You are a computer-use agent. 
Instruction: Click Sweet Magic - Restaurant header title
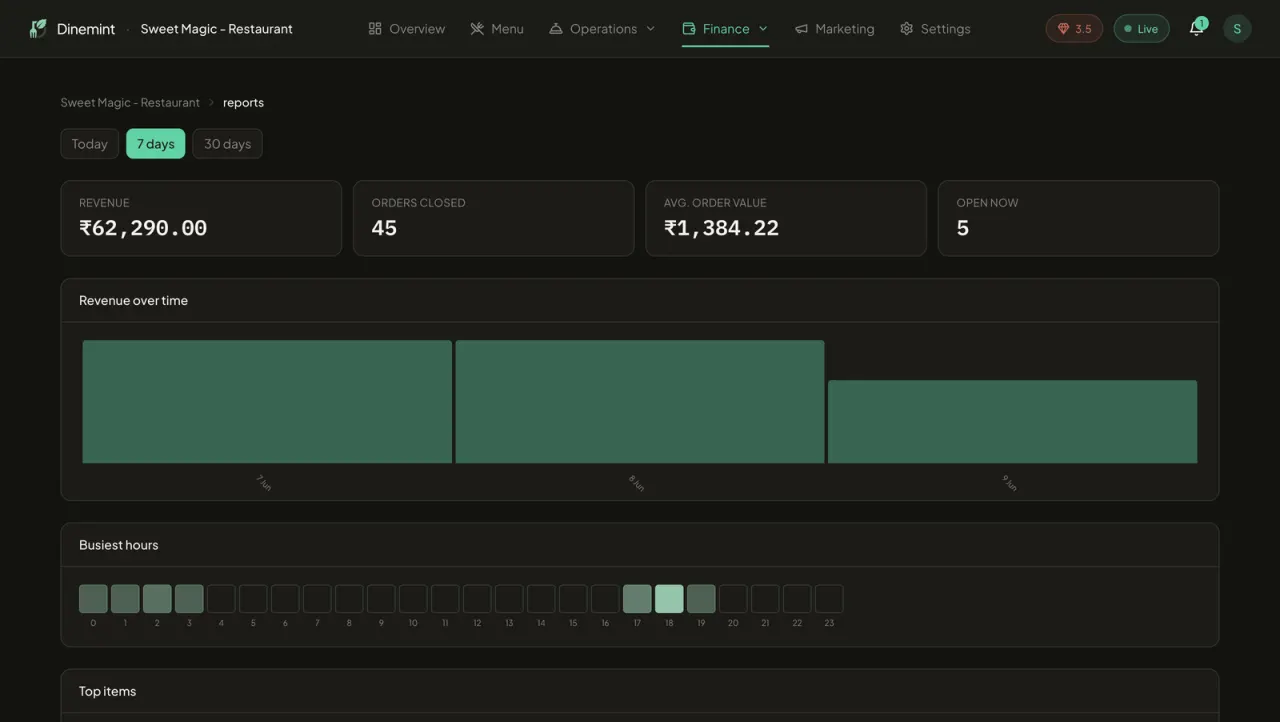tap(217, 29)
